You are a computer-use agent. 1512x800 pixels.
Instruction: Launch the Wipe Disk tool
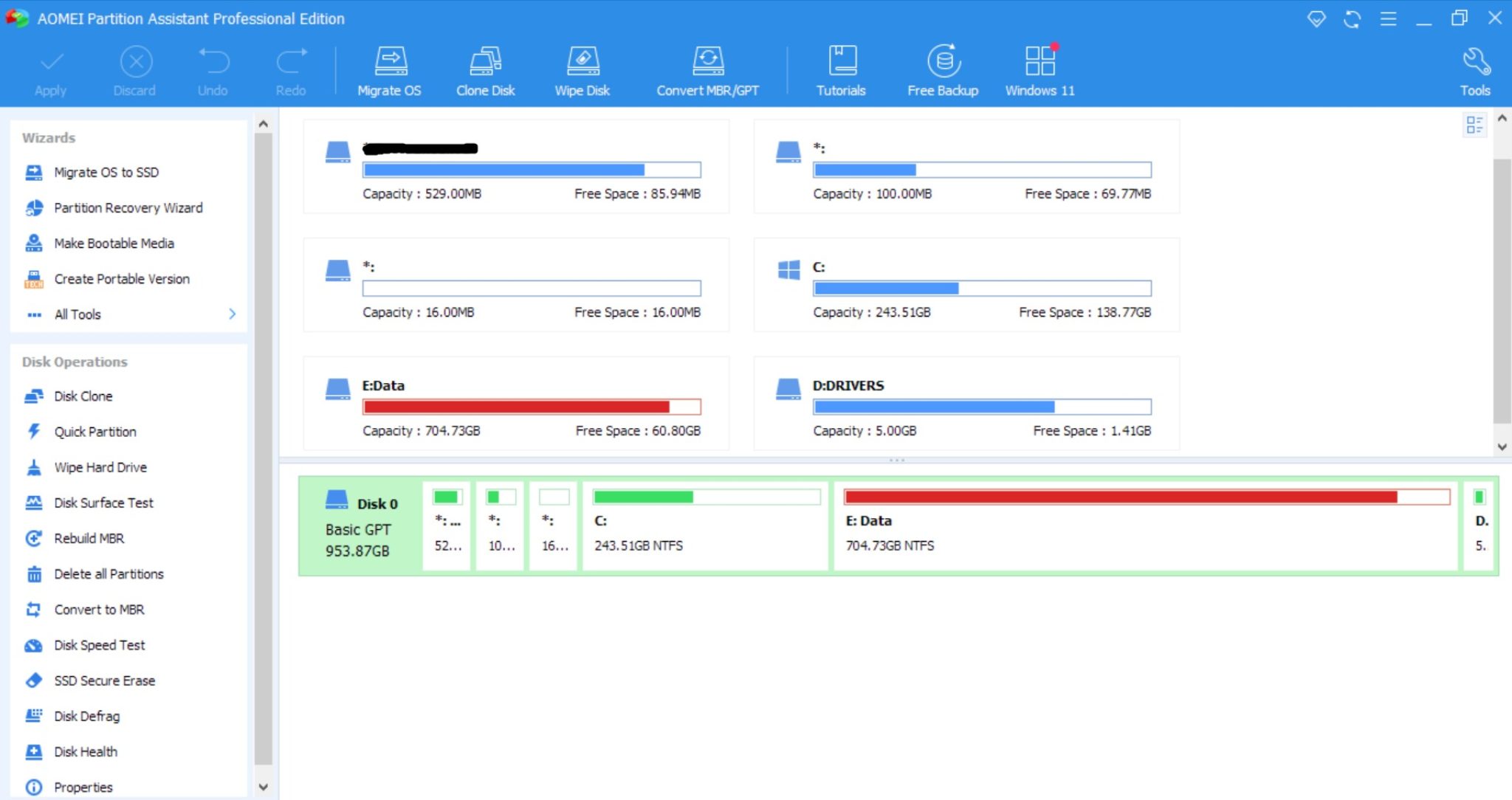tap(583, 70)
